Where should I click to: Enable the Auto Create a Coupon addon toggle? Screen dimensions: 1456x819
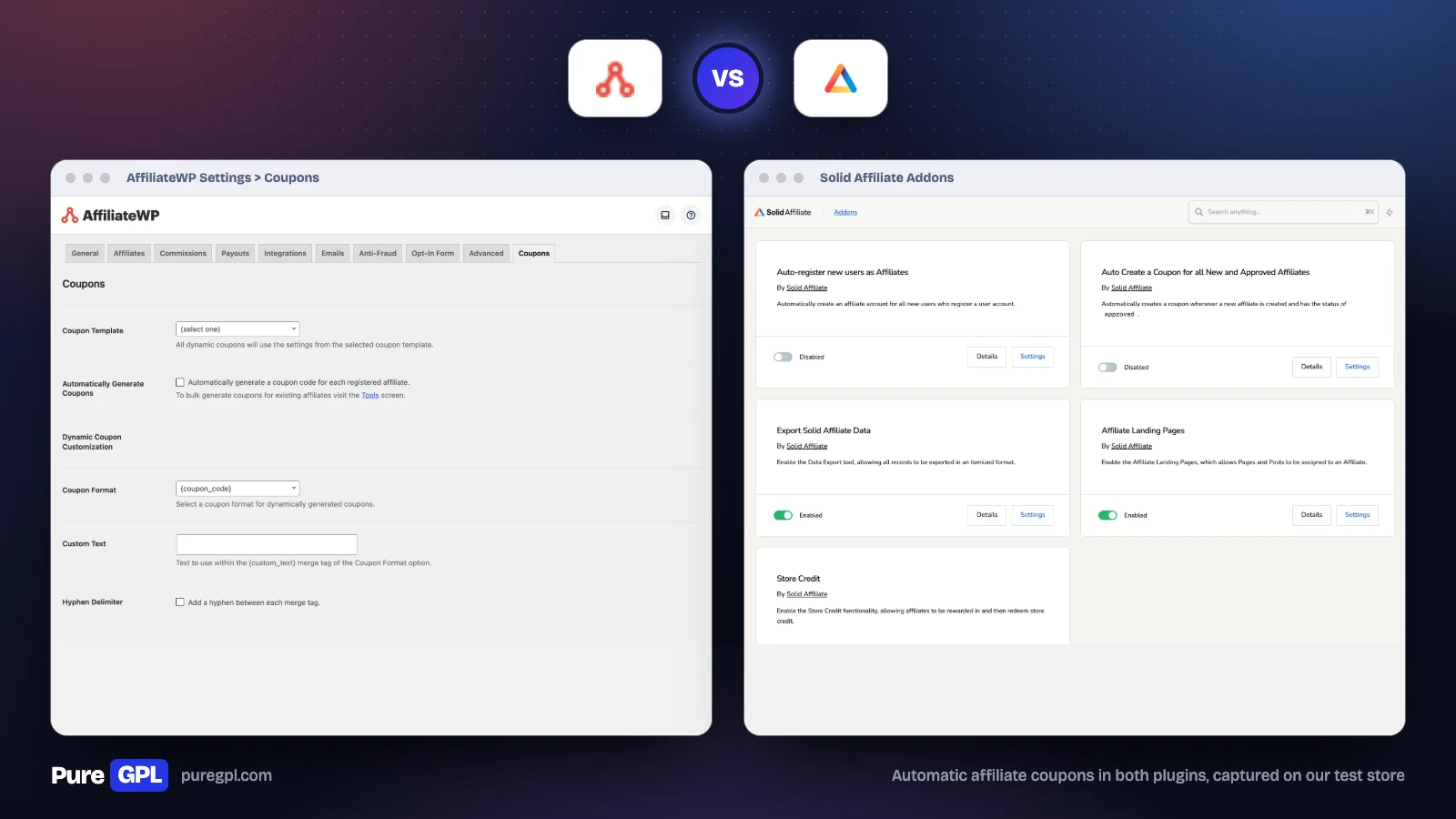(1107, 368)
